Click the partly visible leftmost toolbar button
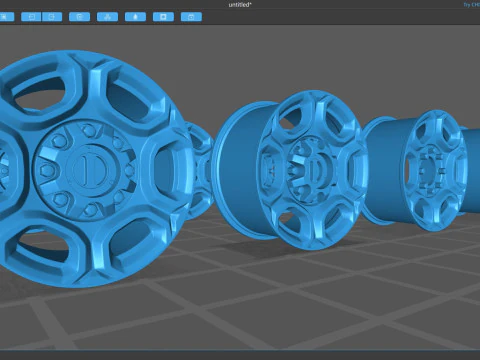Image resolution: width=480 pixels, height=360 pixels. (x=7, y=17)
